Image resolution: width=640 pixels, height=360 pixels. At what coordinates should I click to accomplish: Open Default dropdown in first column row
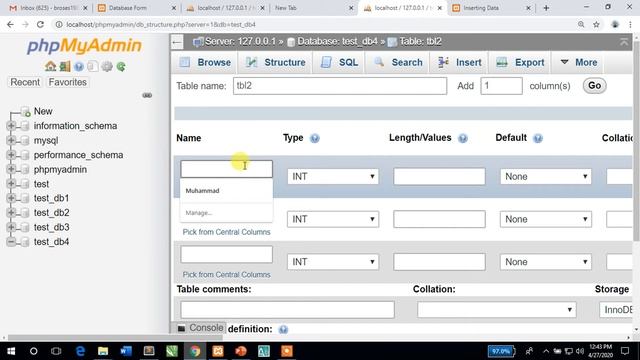[546, 177]
